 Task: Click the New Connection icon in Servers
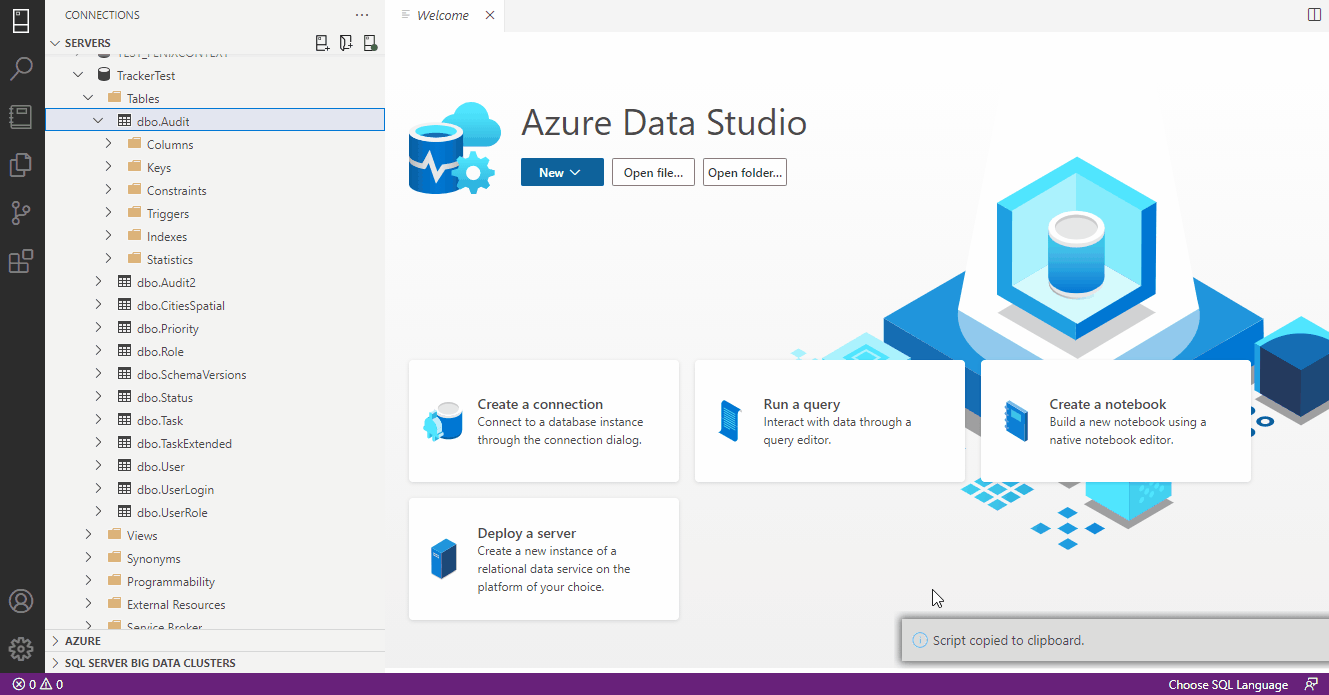(x=322, y=43)
